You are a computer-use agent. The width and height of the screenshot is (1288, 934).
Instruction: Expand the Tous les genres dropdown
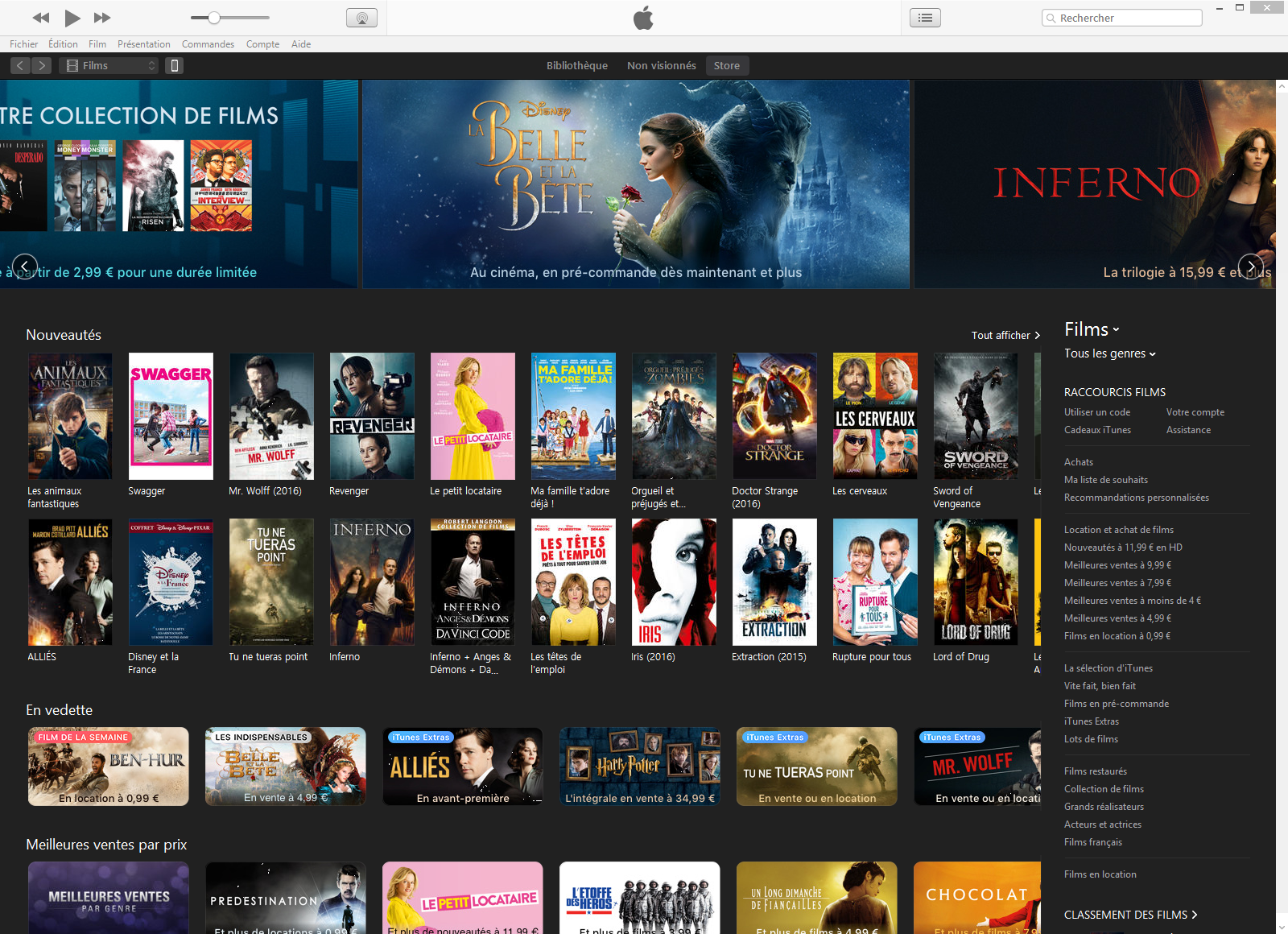click(1109, 353)
